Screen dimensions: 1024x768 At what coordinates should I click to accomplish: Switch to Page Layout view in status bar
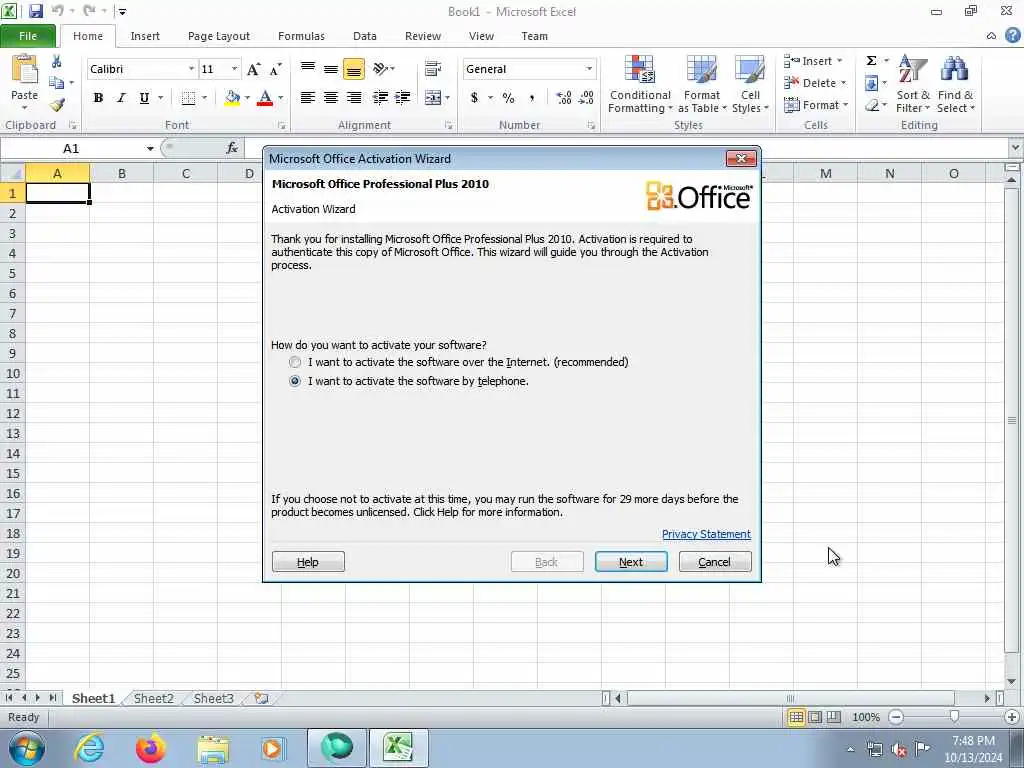[x=815, y=717]
